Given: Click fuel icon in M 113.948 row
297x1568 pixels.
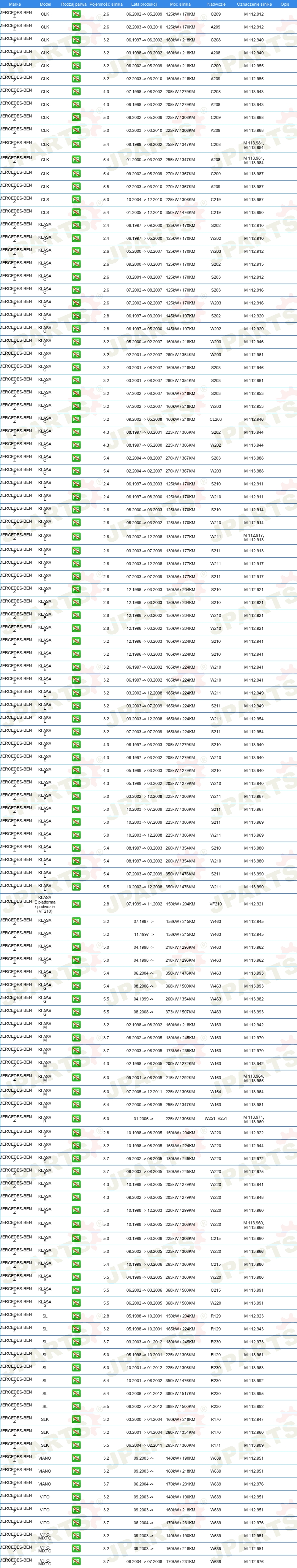Looking at the screenshot, I should coord(76,1197).
